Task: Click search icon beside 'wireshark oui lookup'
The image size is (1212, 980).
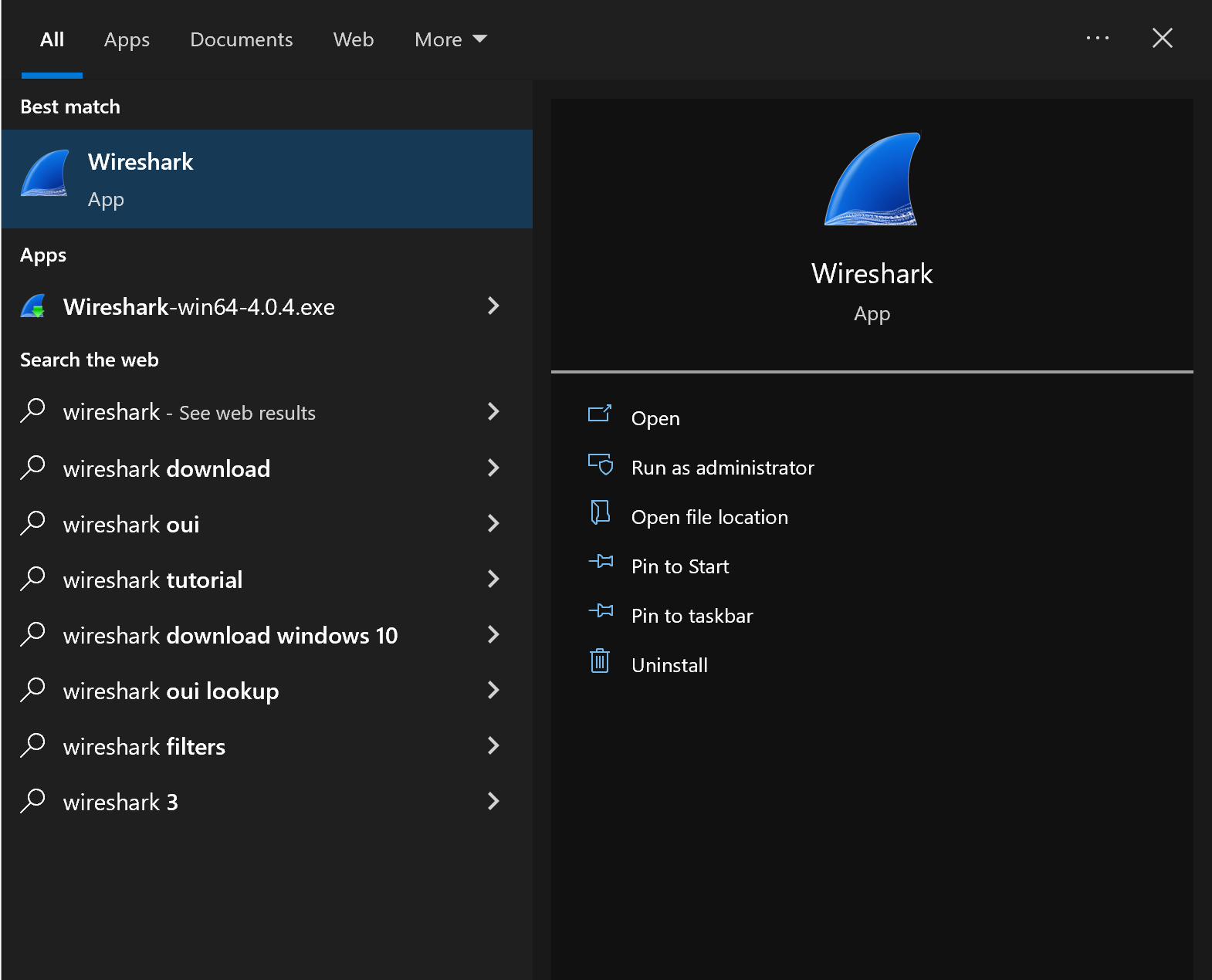Action: point(33,689)
